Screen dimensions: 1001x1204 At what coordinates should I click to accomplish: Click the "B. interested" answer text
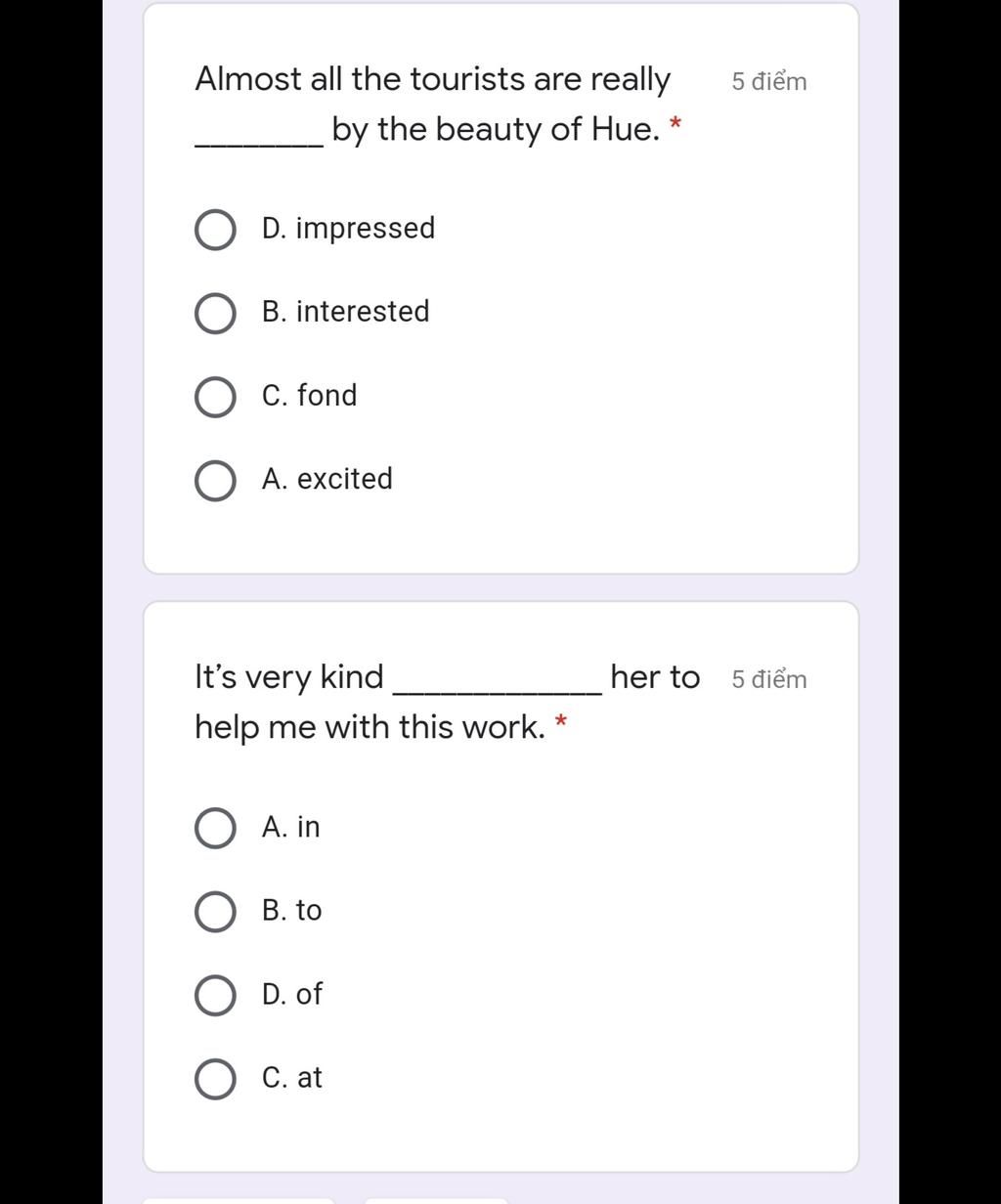pyautogui.click(x=345, y=312)
